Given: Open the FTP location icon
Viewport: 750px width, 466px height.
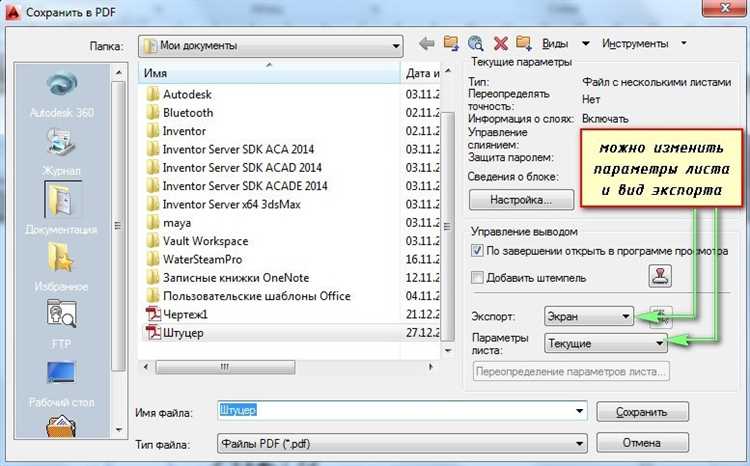Looking at the screenshot, I should click(61, 323).
